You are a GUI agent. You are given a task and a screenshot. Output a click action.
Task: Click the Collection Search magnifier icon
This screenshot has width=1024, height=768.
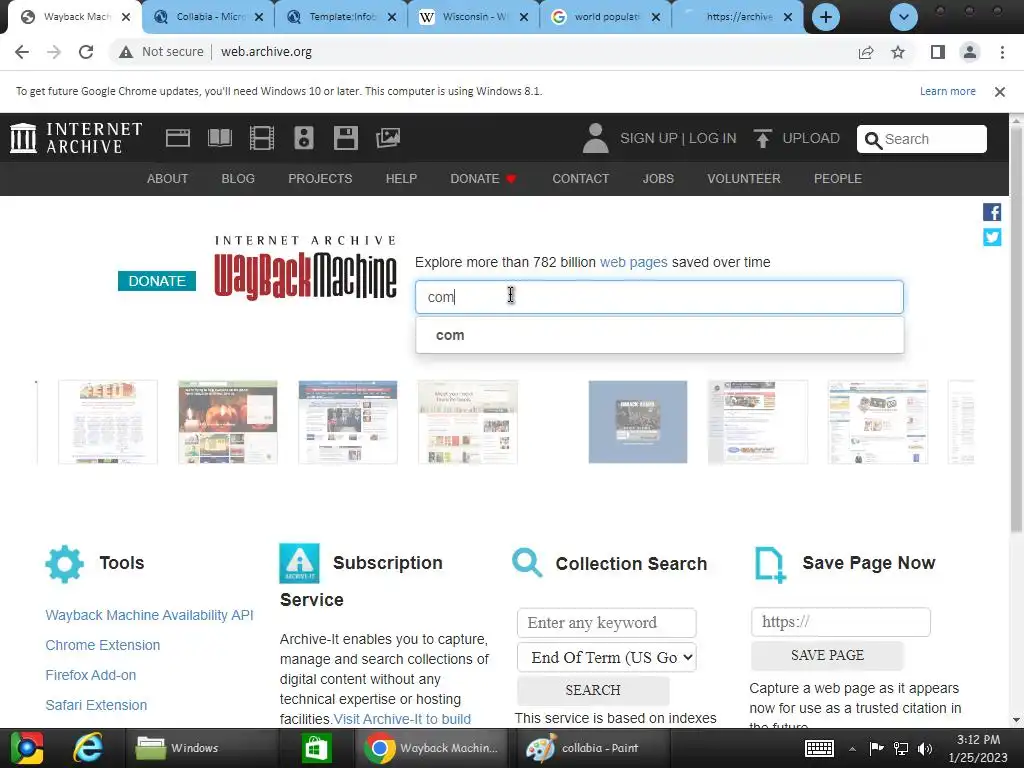coord(527,562)
